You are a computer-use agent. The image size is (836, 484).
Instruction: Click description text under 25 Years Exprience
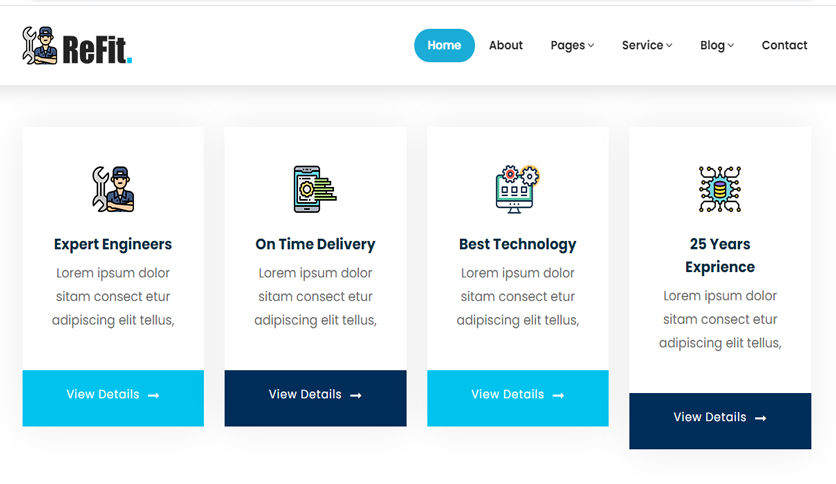pos(720,319)
